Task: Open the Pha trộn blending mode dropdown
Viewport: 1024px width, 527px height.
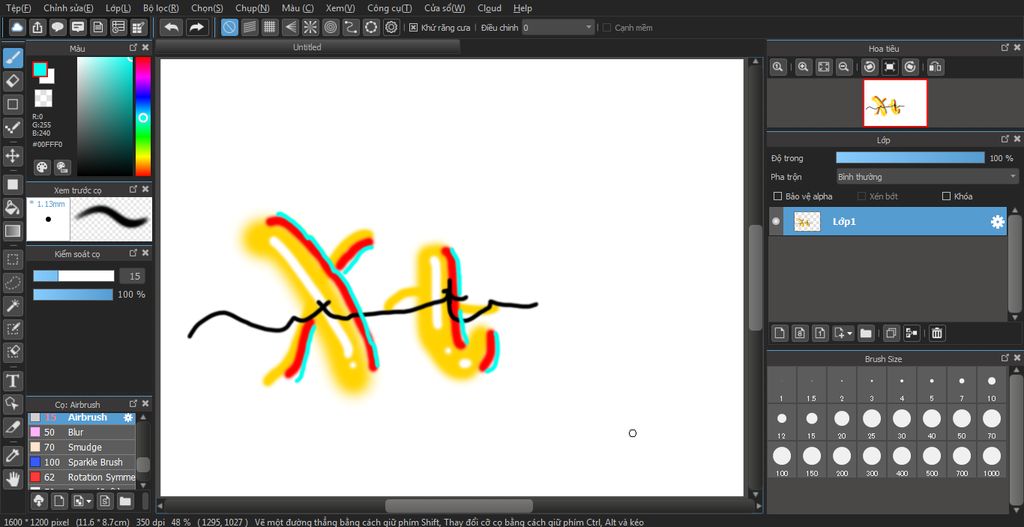Action: tap(927, 177)
